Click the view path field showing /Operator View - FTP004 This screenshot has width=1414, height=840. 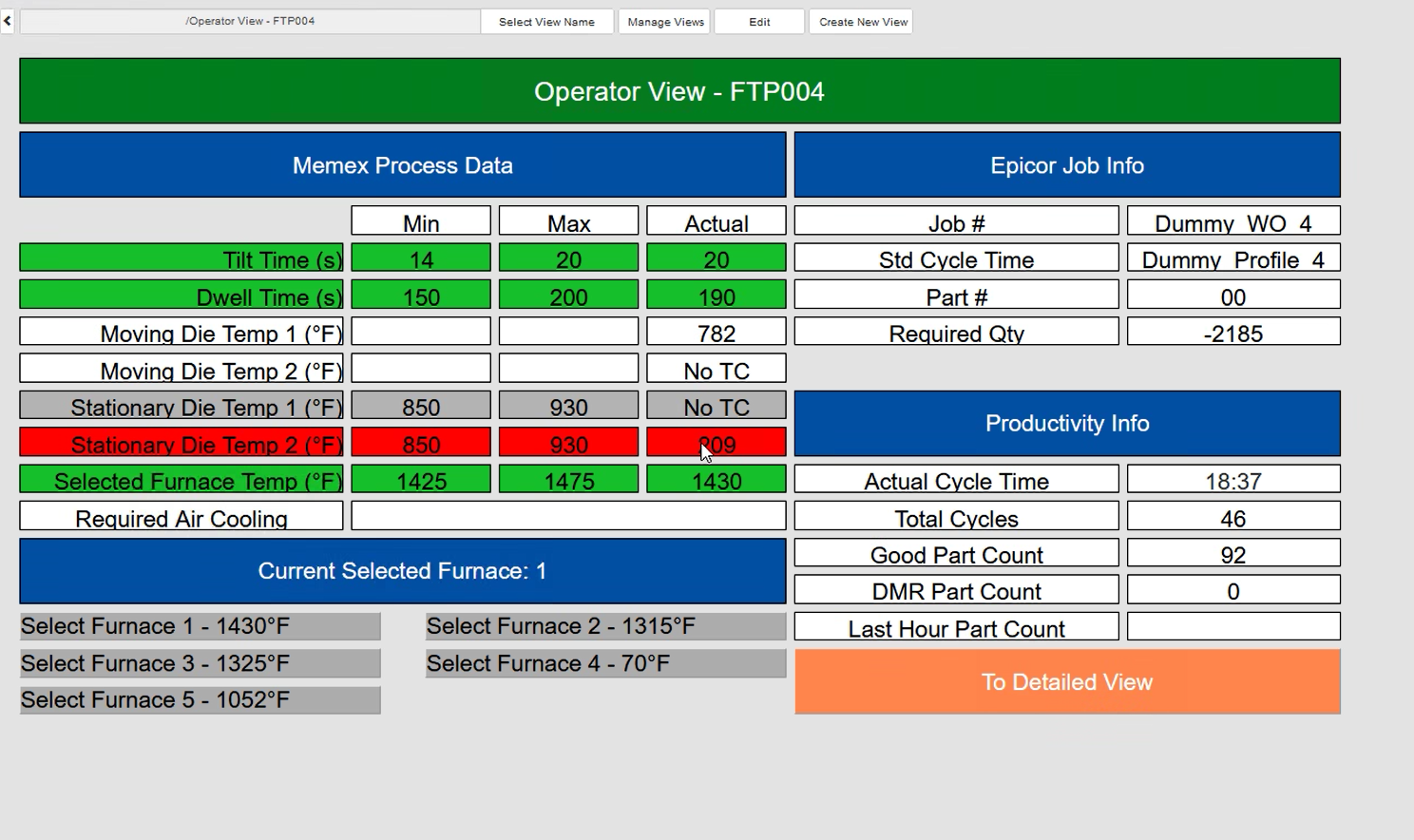click(x=250, y=21)
